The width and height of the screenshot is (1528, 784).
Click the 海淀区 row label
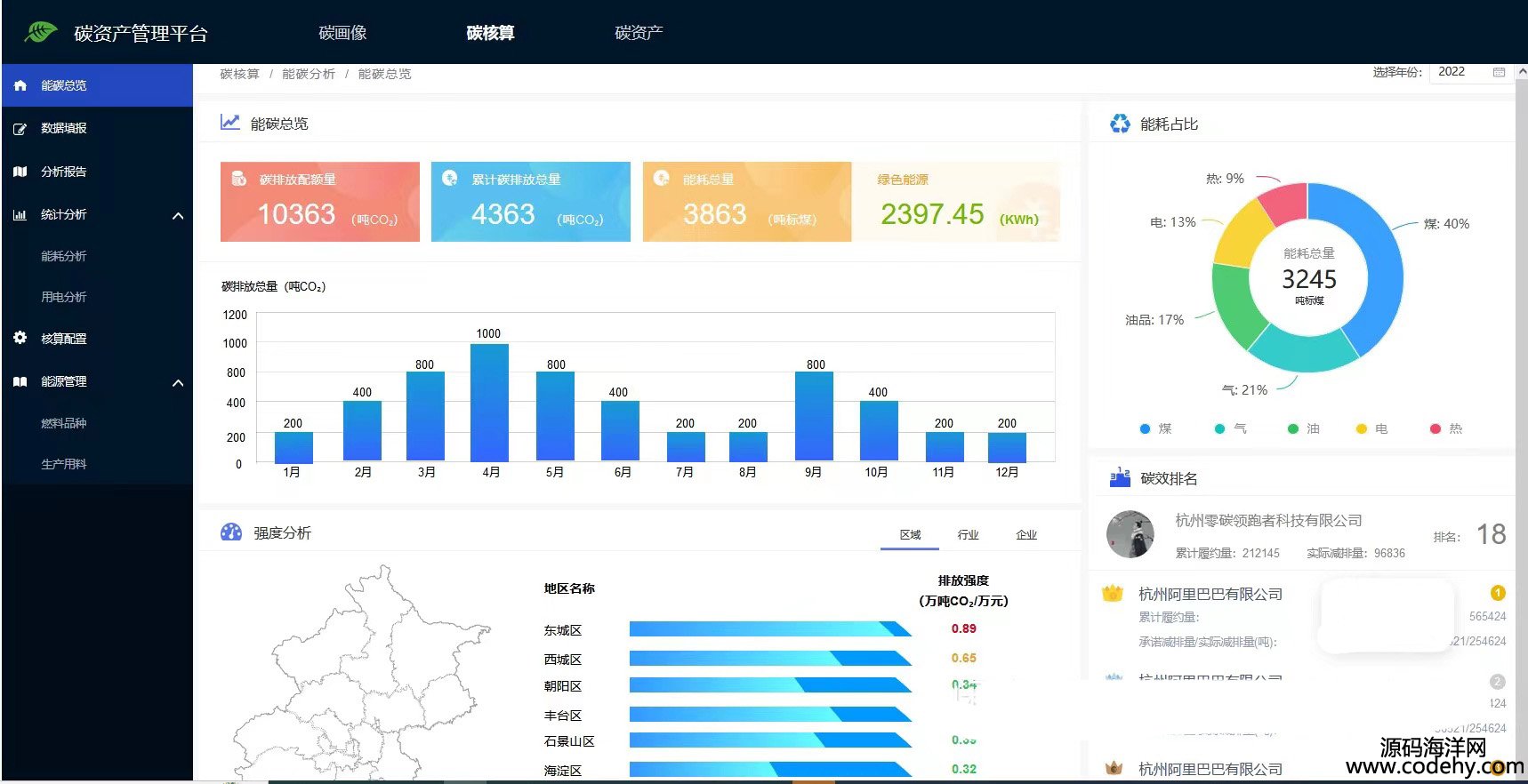(x=563, y=770)
